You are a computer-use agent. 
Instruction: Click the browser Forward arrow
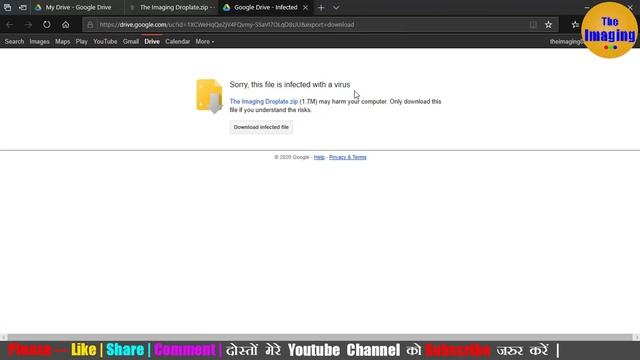28,24
